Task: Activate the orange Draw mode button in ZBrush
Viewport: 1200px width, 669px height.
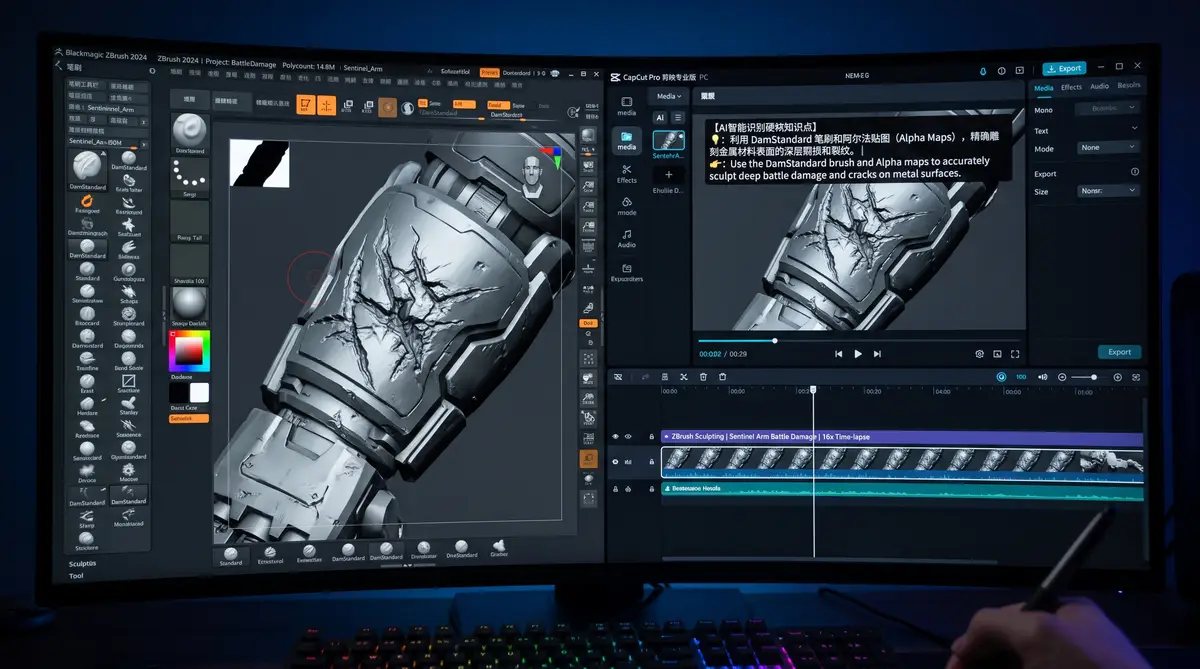Action: (328, 105)
